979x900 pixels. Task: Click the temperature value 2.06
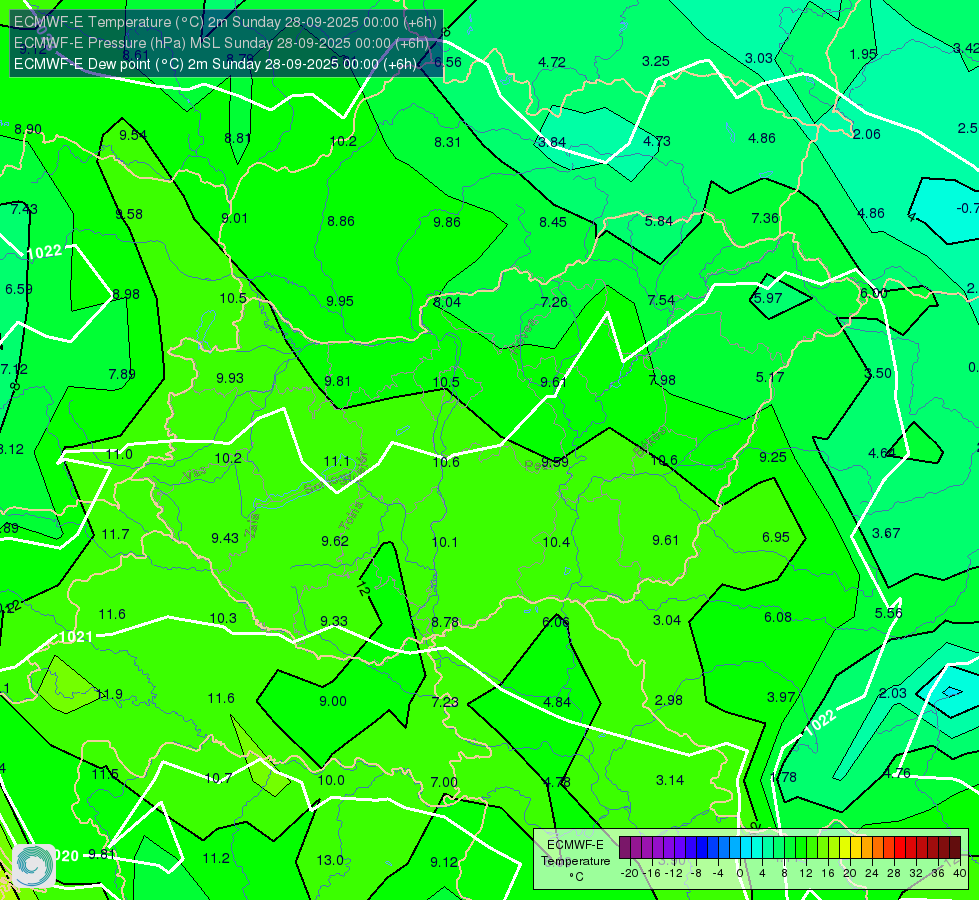(867, 134)
